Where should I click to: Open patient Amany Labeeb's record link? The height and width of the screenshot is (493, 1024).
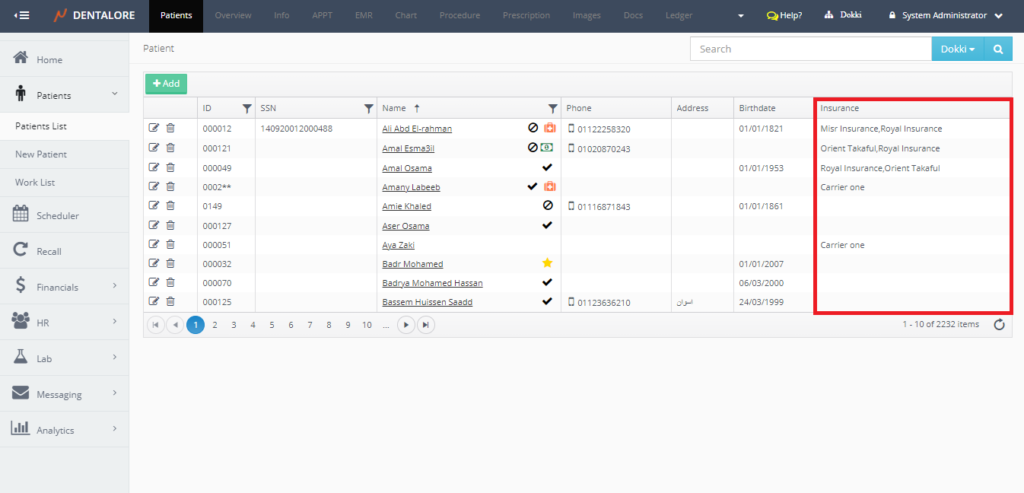click(x=411, y=187)
